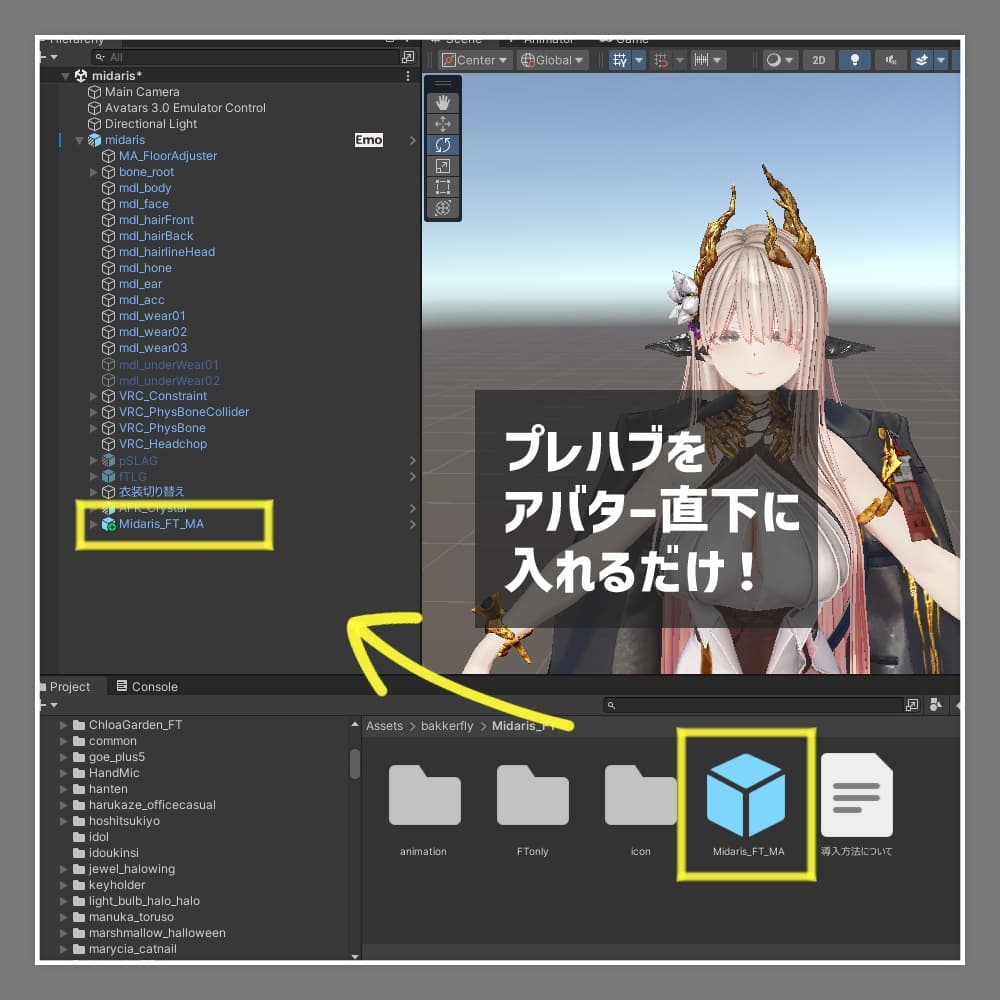Open the grid visibility options arrow
Image resolution: width=1000 pixels, height=1000 pixels.
click(x=638, y=60)
